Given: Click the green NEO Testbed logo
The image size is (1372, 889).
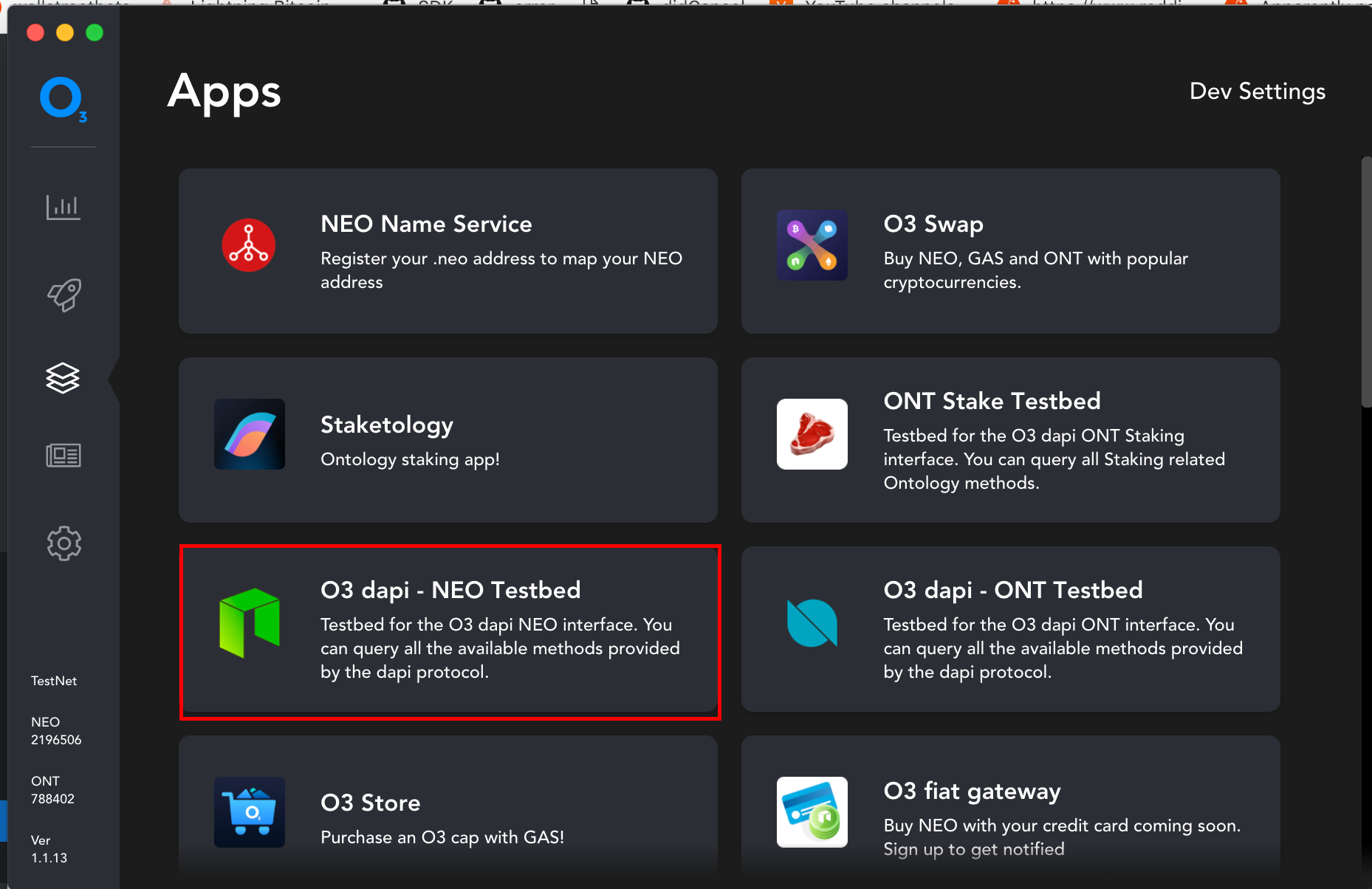Looking at the screenshot, I should [250, 622].
